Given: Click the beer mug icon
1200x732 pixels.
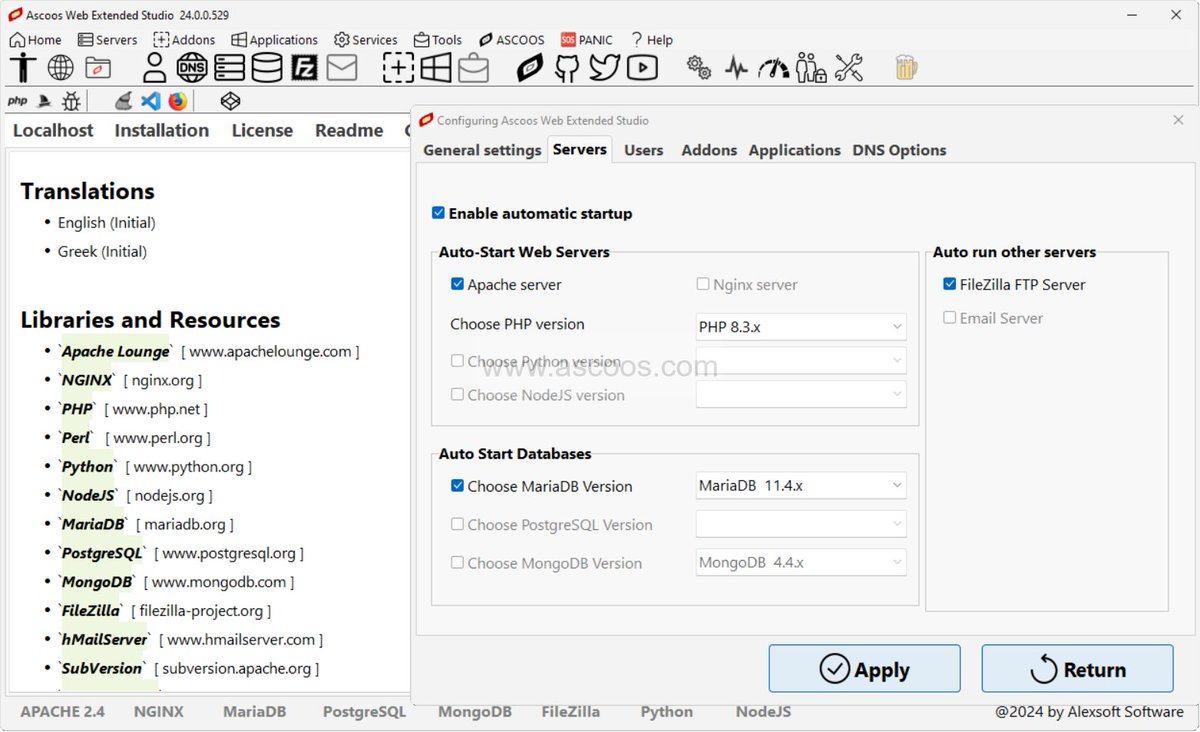Looking at the screenshot, I should click(x=905, y=68).
